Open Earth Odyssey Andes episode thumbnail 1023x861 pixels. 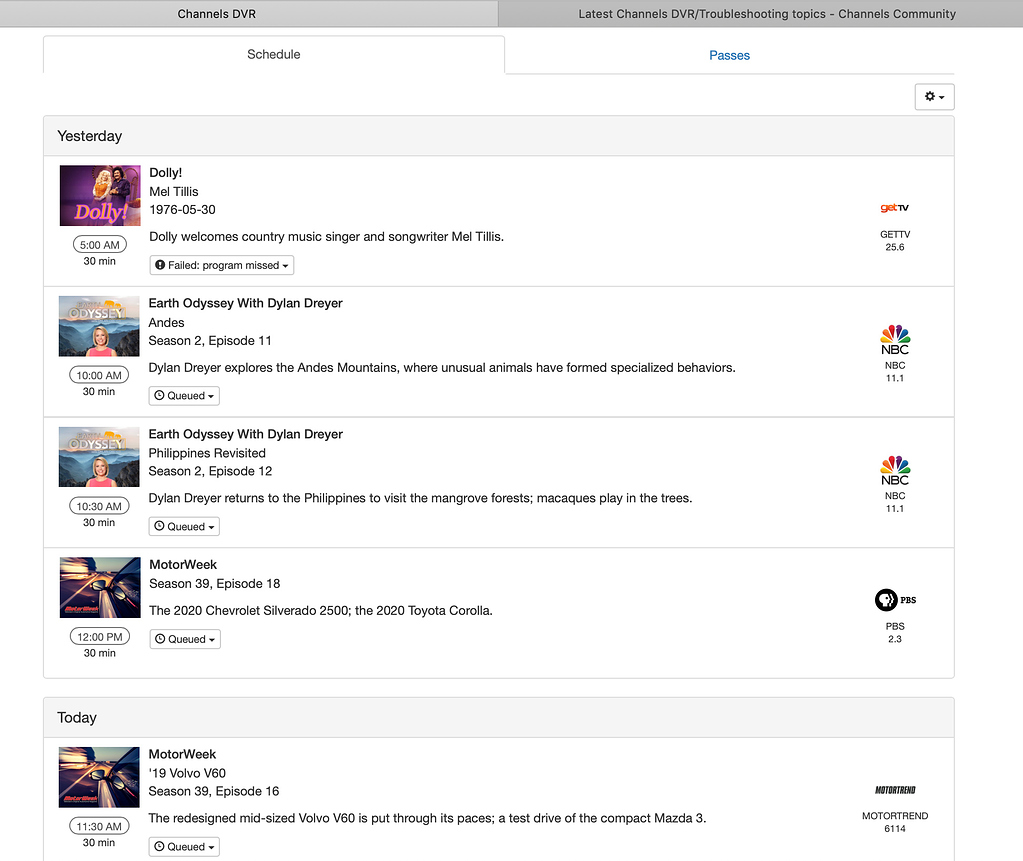coord(100,326)
